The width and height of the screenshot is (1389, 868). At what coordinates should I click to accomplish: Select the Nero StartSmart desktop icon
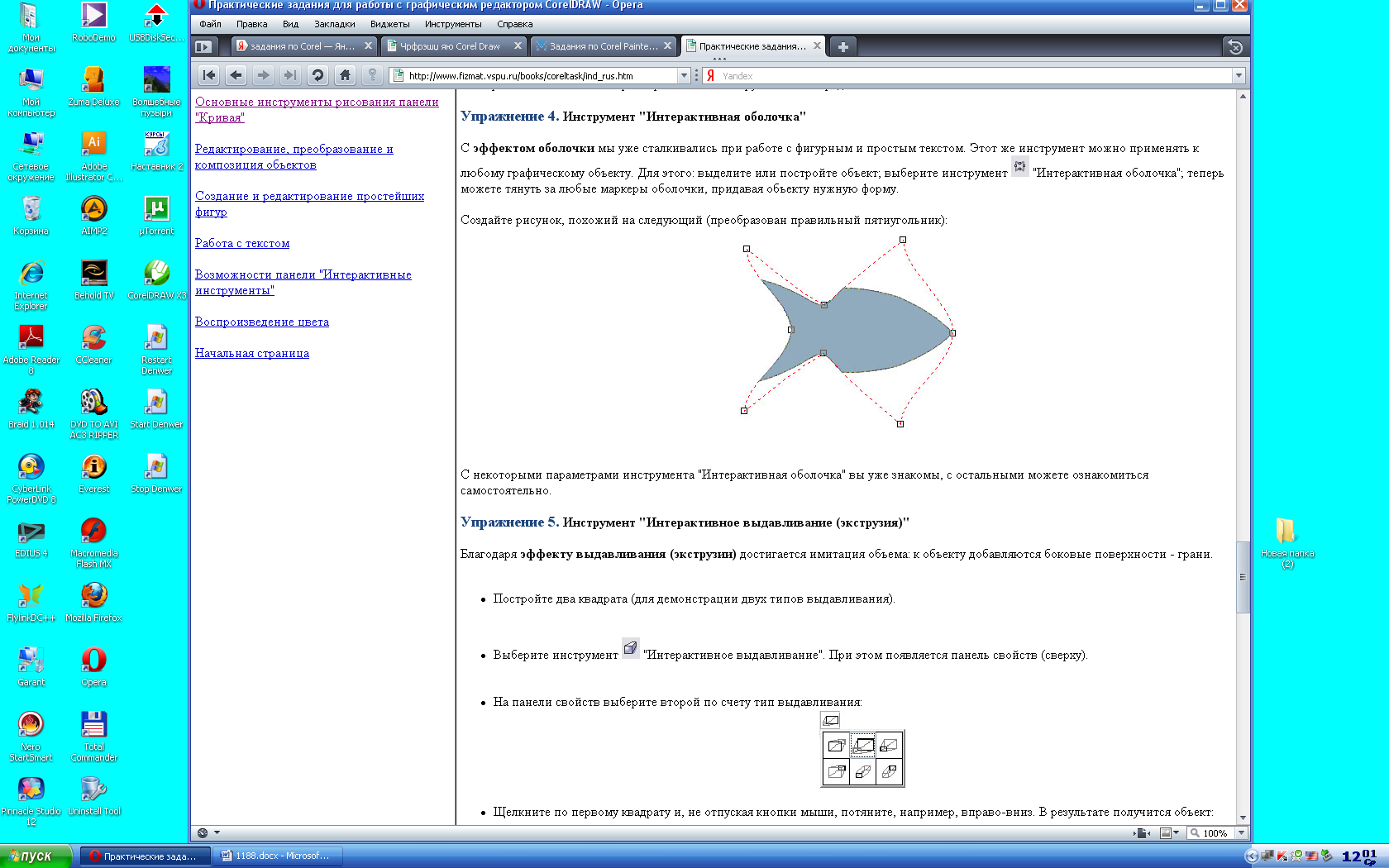[x=31, y=736]
